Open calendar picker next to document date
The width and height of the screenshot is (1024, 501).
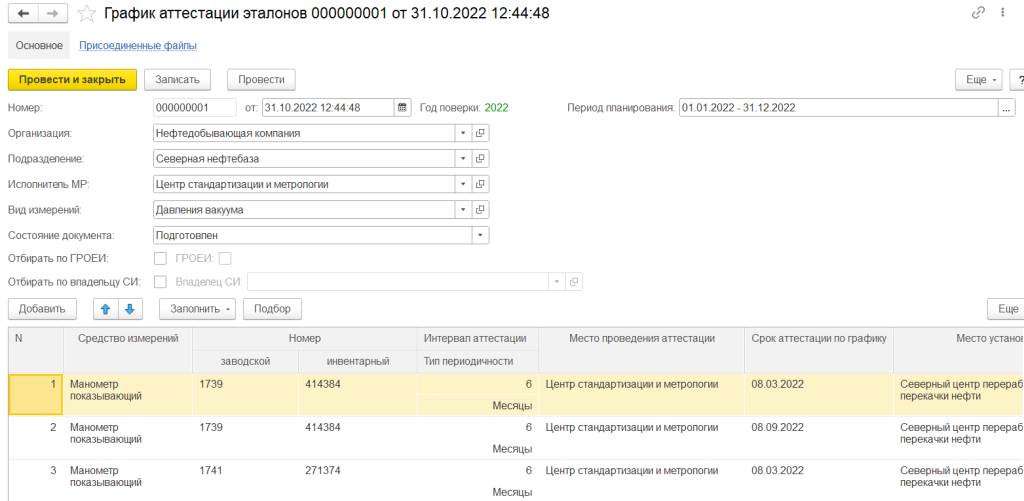coord(402,108)
